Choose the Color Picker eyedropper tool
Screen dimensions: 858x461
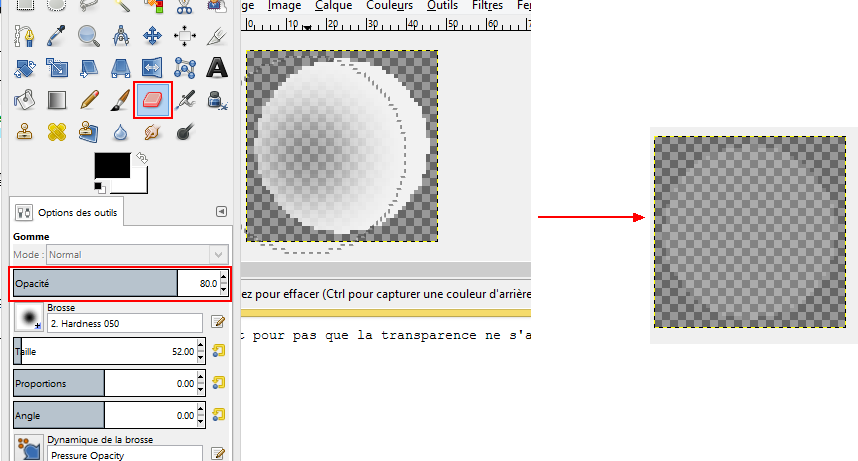click(56, 37)
